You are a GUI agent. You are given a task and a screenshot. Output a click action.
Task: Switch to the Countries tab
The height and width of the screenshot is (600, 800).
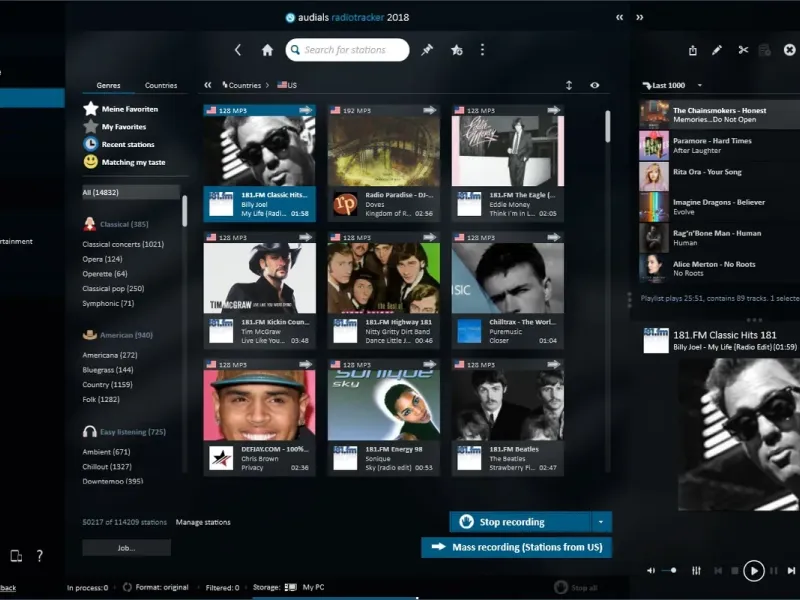point(161,85)
